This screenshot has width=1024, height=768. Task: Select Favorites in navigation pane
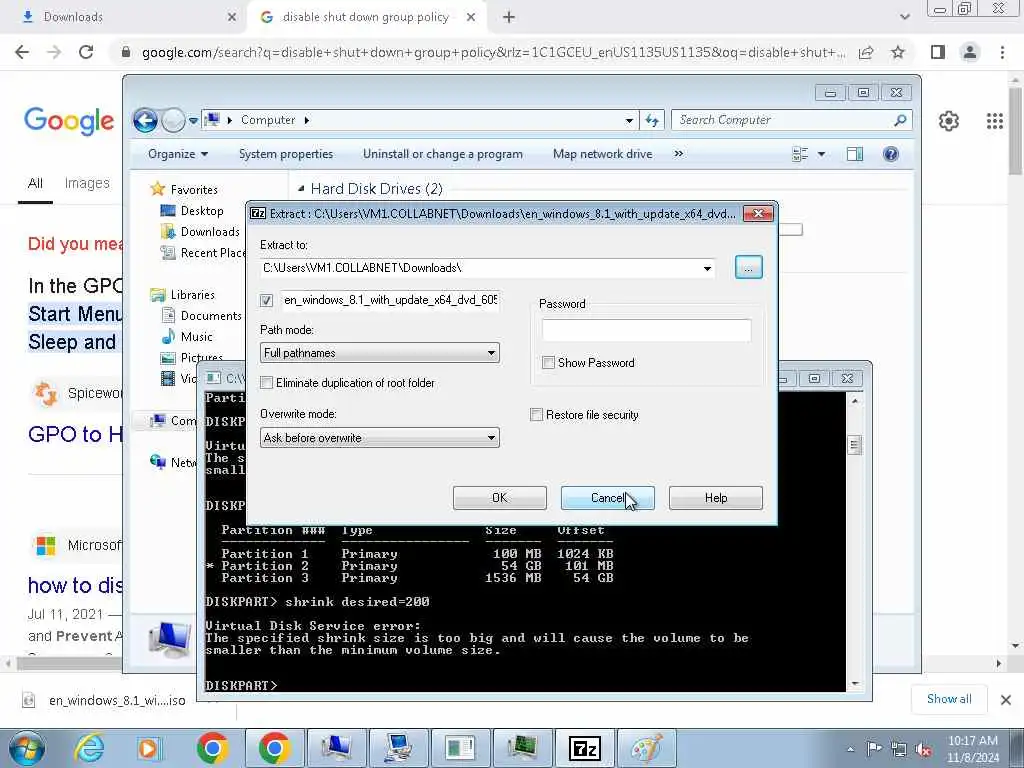coord(194,189)
